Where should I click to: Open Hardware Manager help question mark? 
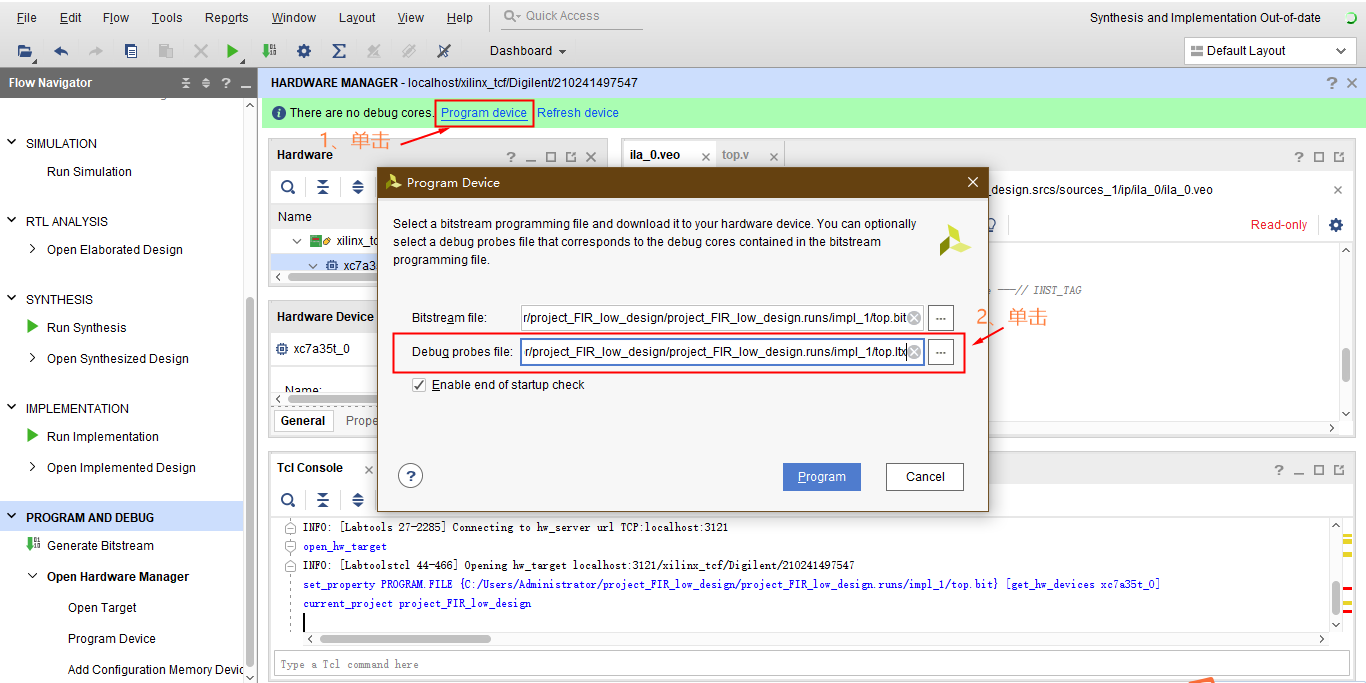(1332, 83)
